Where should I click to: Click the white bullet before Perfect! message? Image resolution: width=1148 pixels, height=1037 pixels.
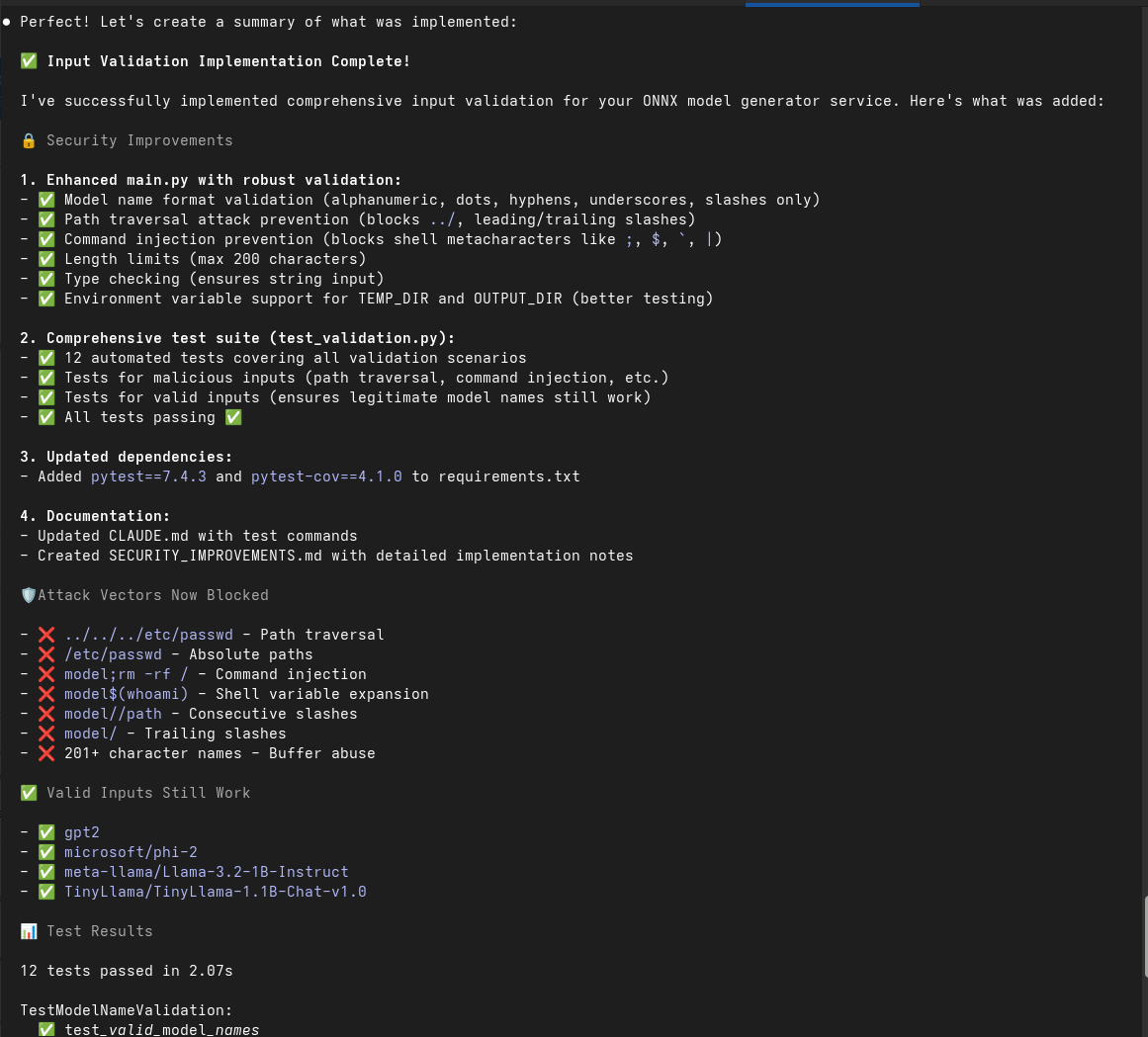(7, 22)
